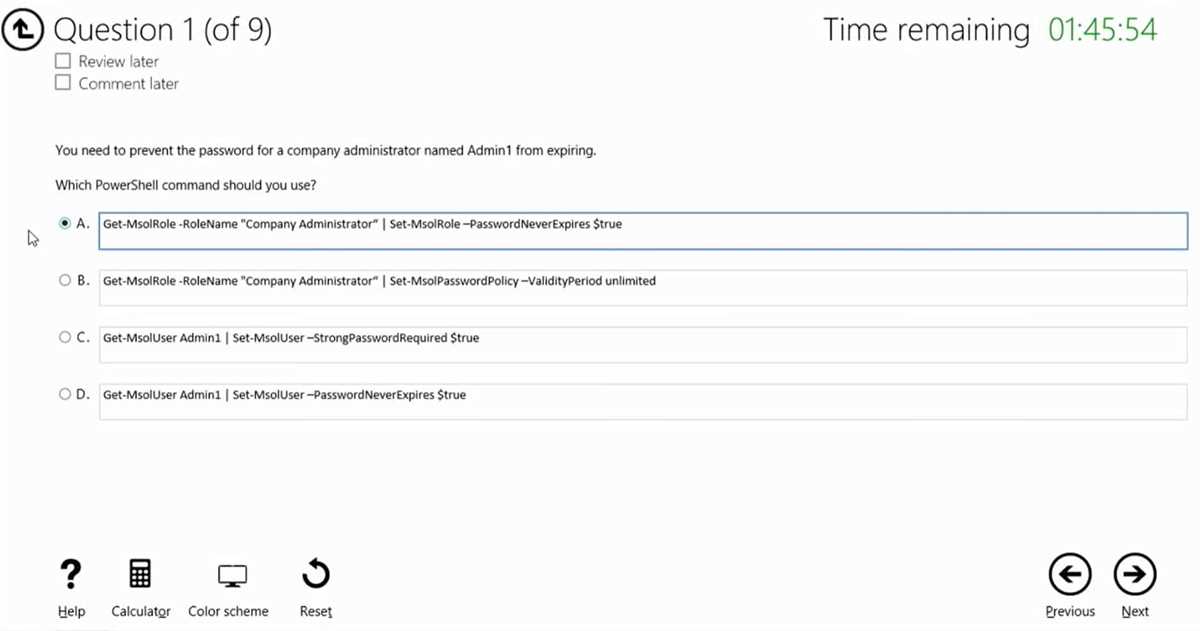1200x631 pixels.
Task: Click the Reset circular arrow icon
Action: click(x=316, y=574)
